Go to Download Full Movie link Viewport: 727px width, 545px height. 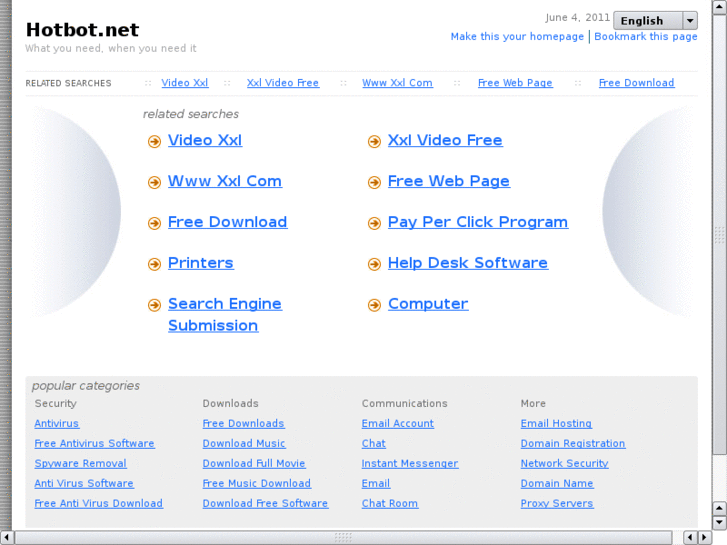coord(254,464)
